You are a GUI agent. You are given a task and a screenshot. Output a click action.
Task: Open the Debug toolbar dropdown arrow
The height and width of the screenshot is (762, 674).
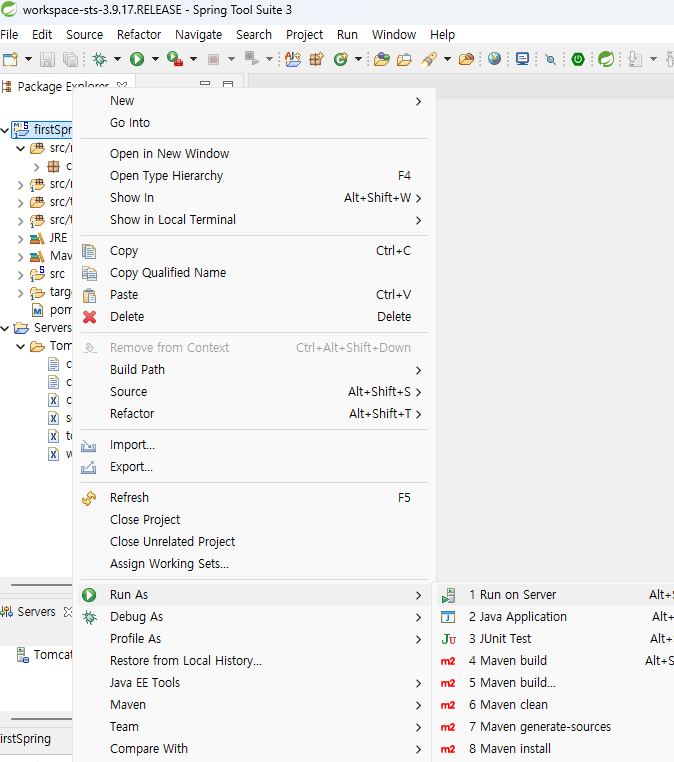117,59
